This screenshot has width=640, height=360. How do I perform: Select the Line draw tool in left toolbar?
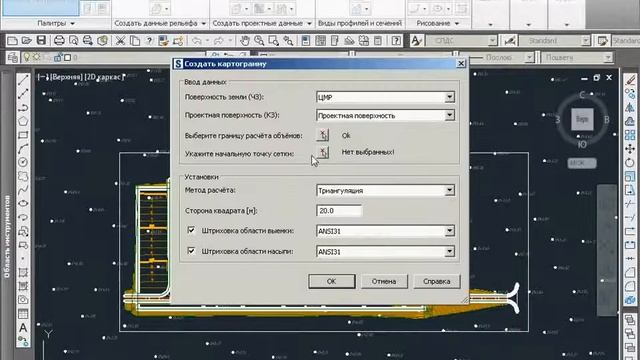coord(23,80)
